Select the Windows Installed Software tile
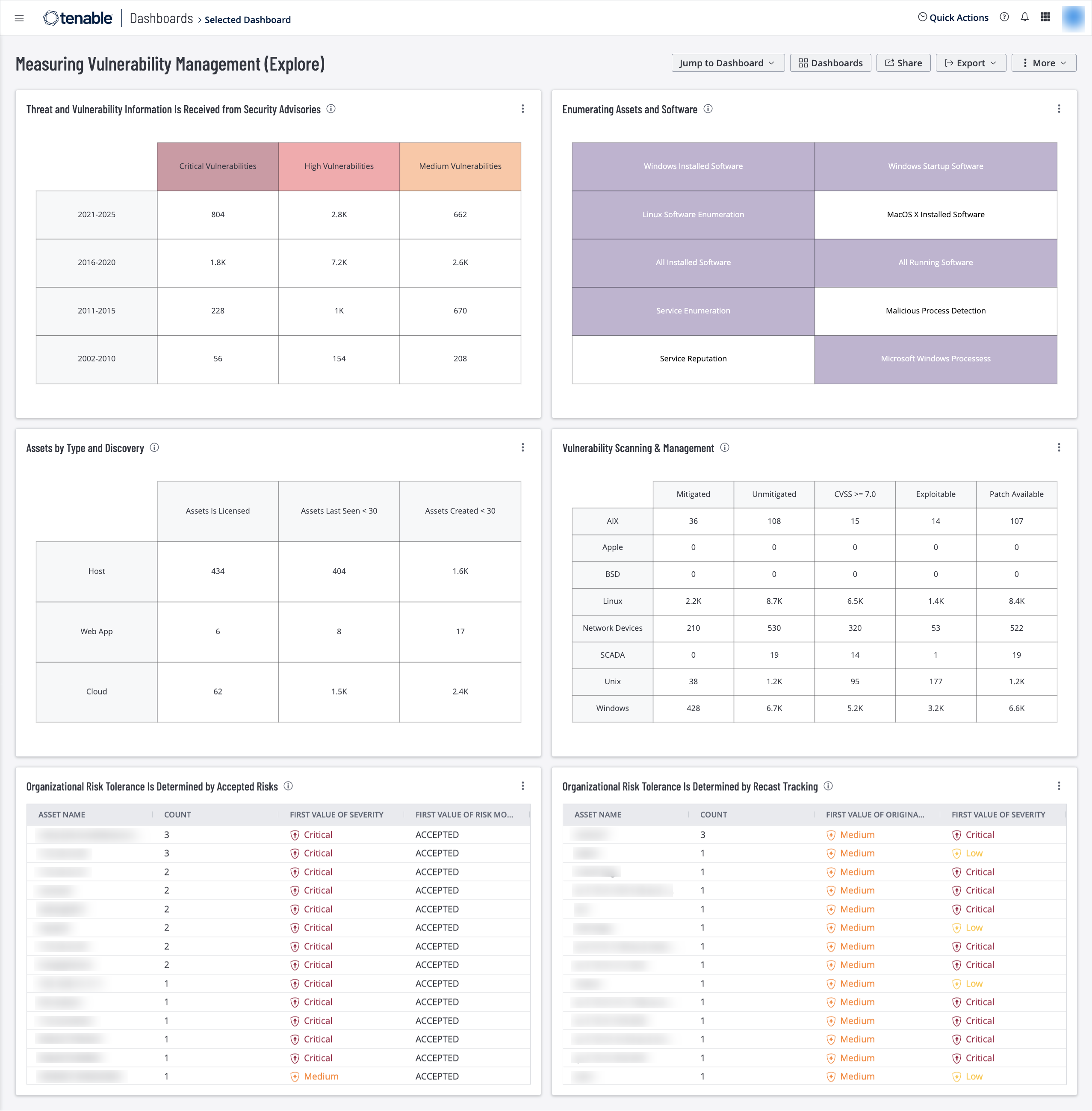The image size is (1092, 1111). click(x=694, y=166)
